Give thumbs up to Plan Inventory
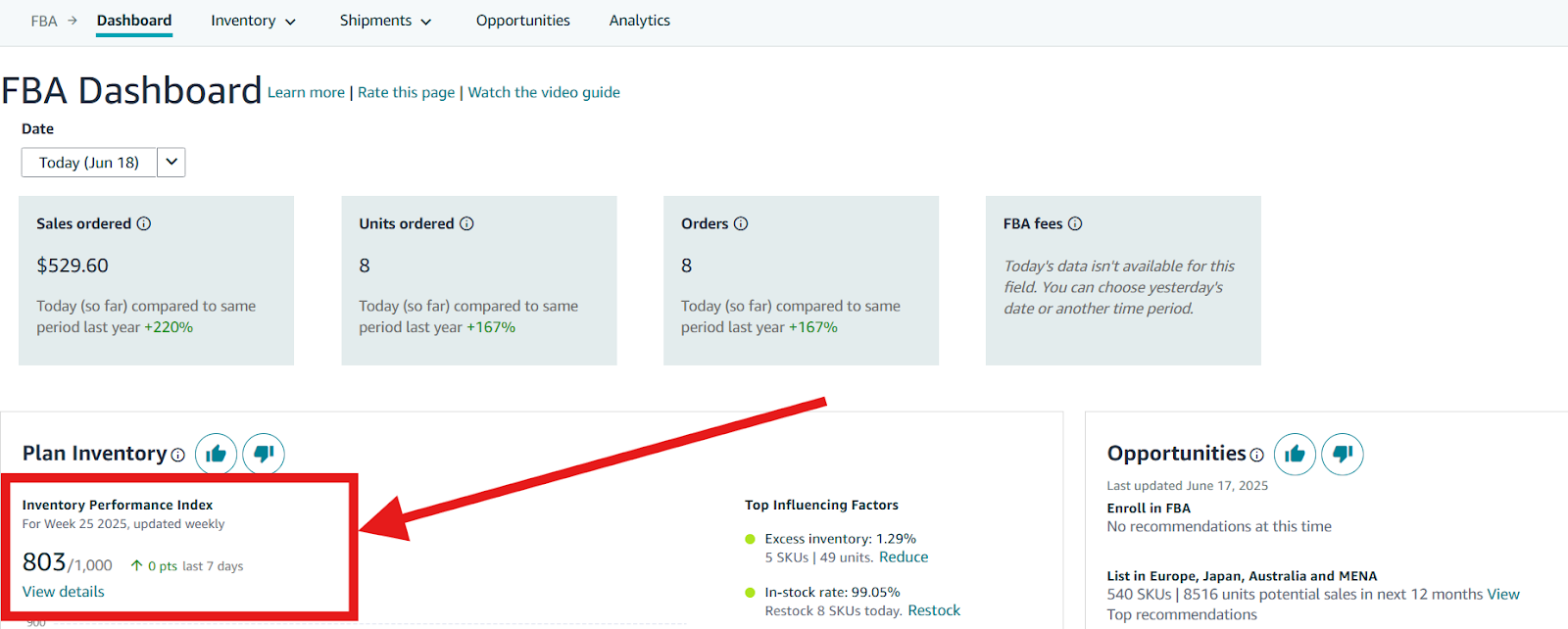 click(217, 454)
